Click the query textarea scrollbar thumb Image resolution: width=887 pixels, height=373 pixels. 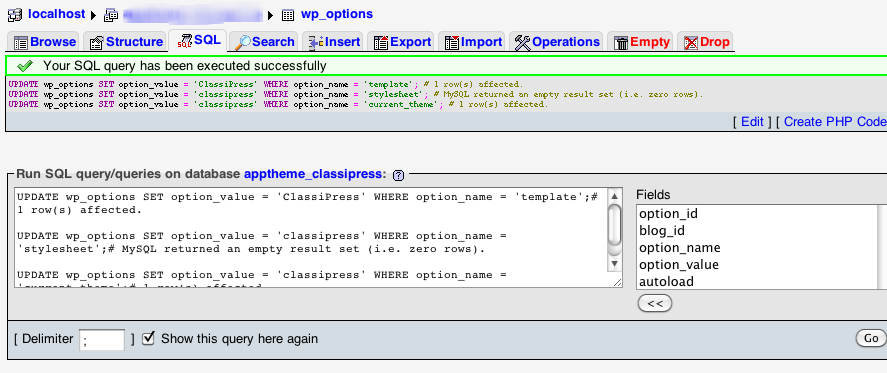(x=614, y=224)
